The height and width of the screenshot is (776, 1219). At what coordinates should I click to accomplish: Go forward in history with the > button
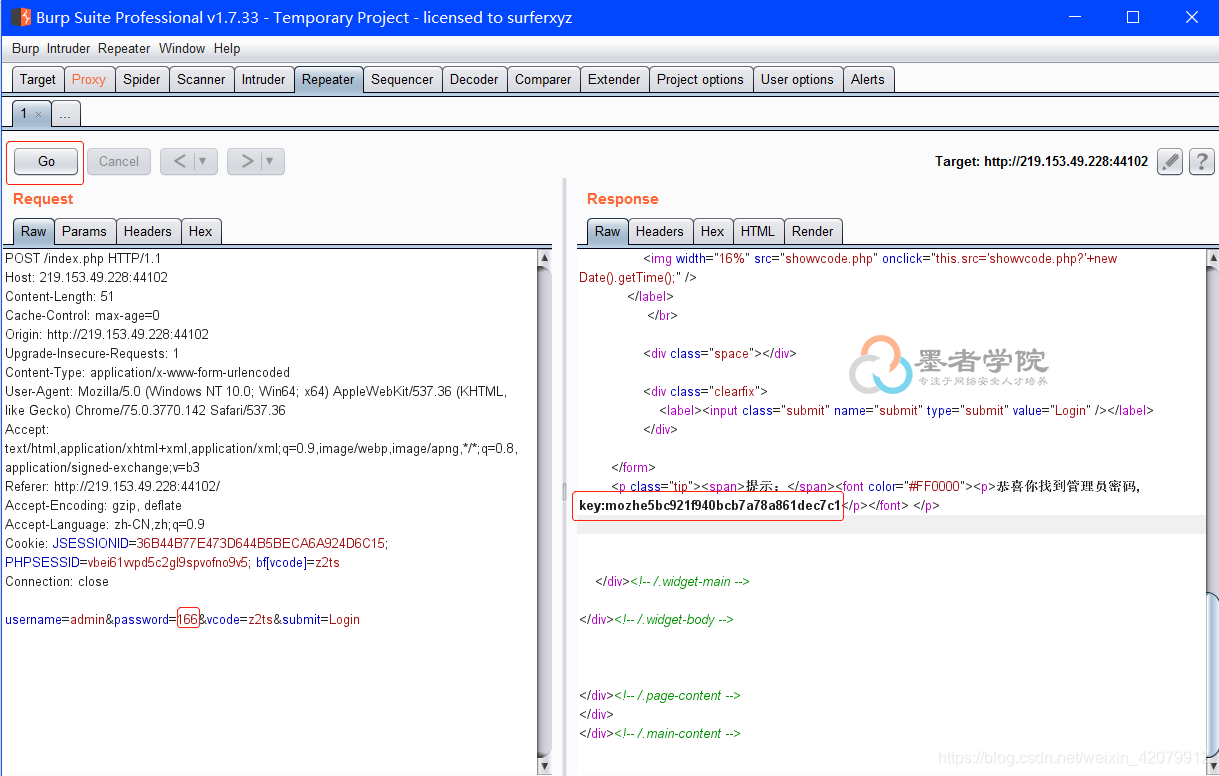(x=245, y=161)
